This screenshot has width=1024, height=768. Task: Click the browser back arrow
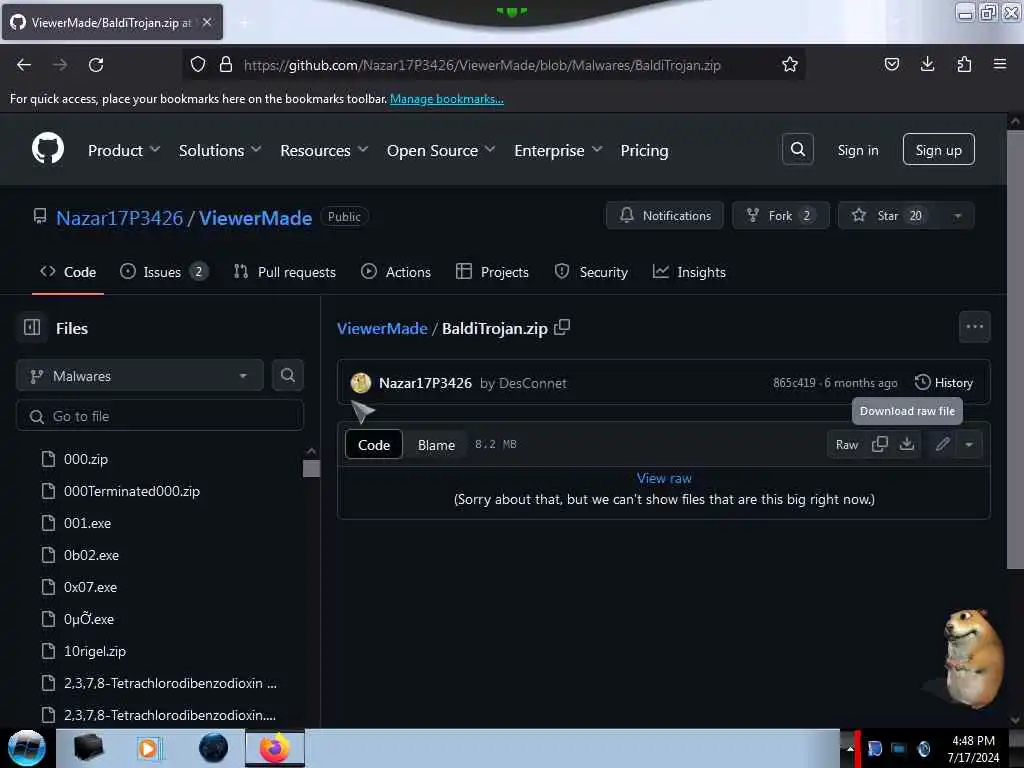click(x=24, y=65)
